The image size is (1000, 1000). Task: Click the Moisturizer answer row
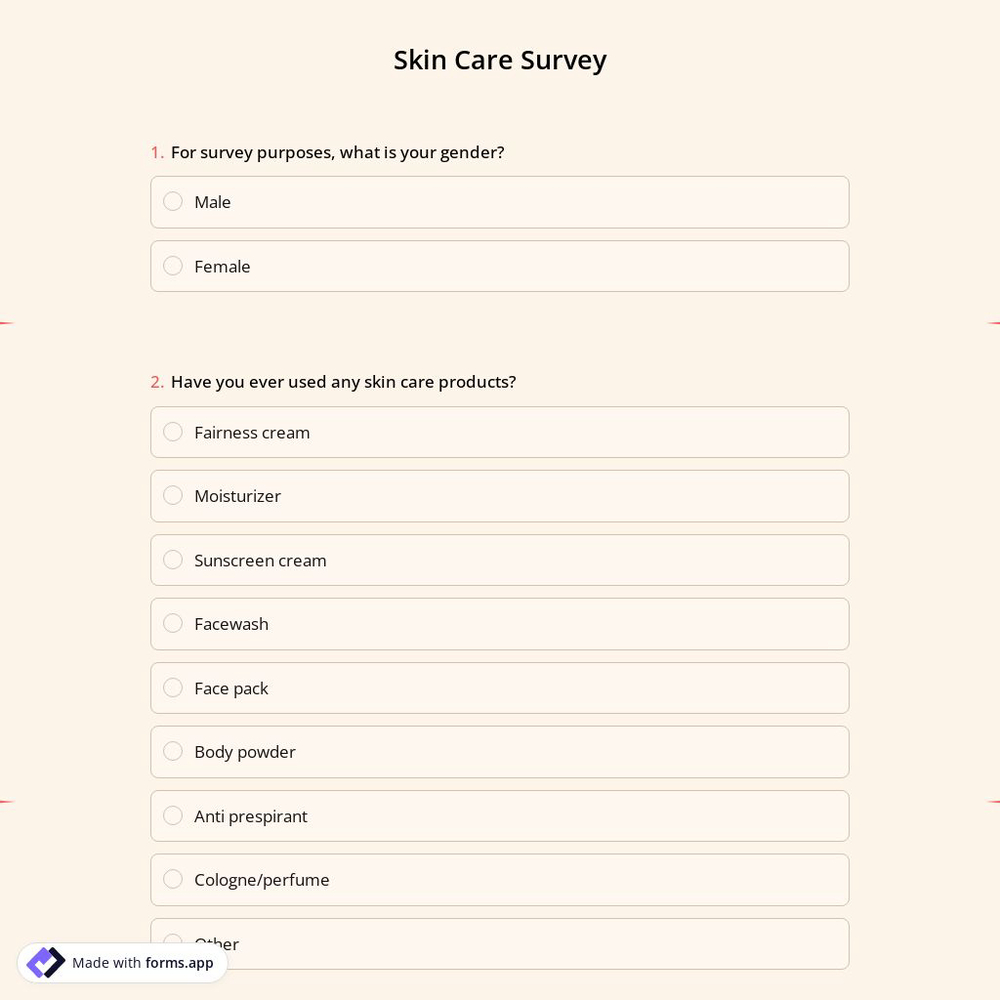pos(500,495)
